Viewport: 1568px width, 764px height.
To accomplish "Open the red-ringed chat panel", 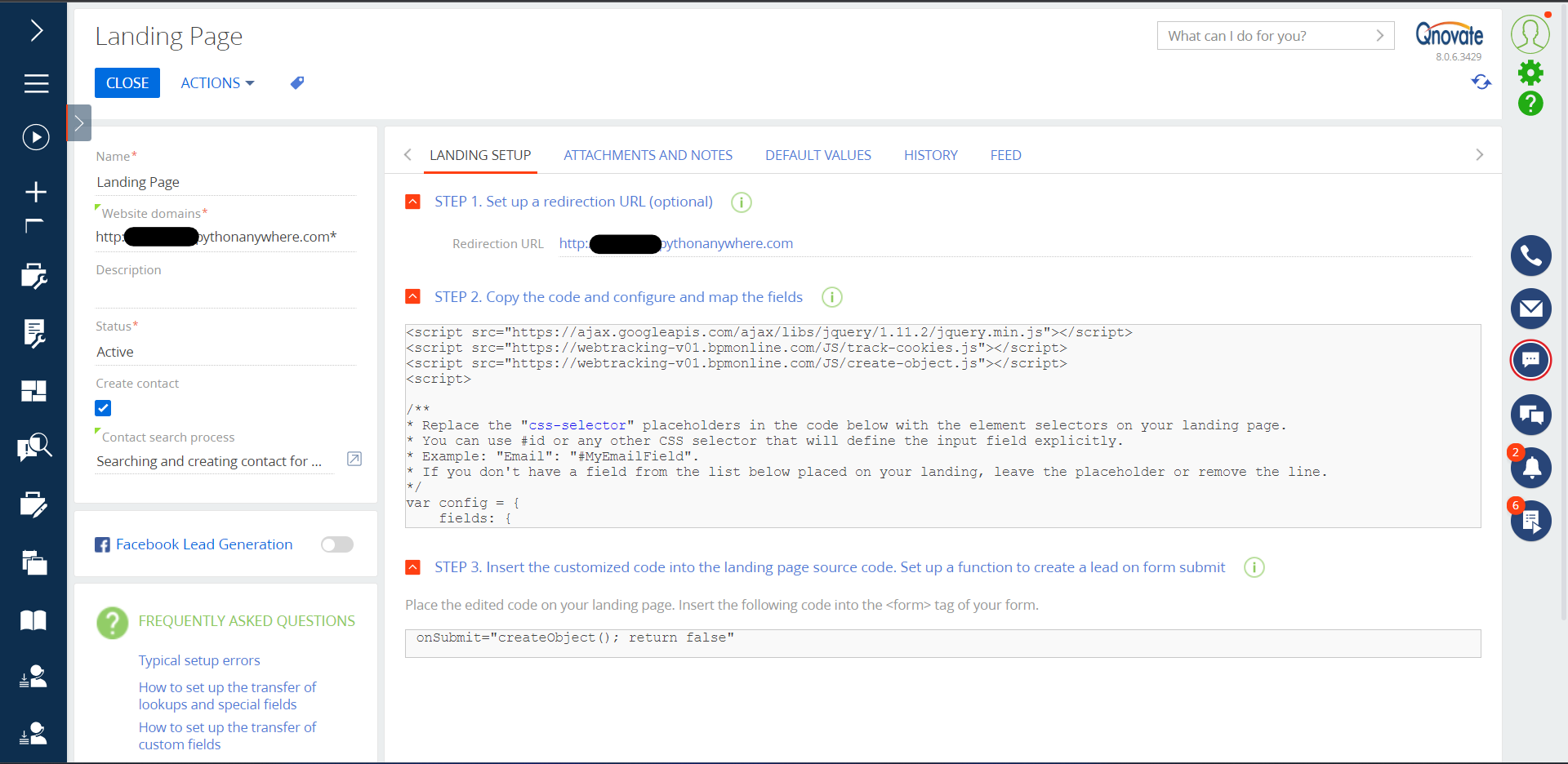I will (x=1531, y=360).
